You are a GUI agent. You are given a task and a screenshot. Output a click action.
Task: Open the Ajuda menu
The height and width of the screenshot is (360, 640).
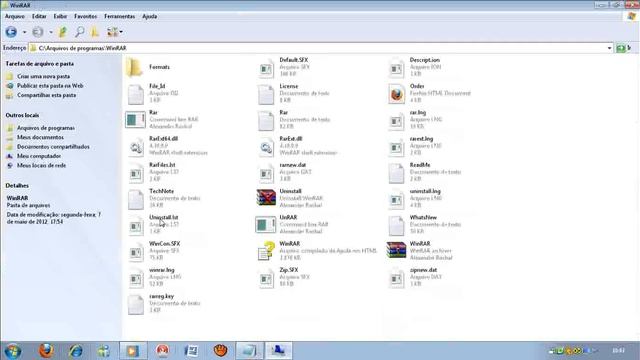[150, 16]
